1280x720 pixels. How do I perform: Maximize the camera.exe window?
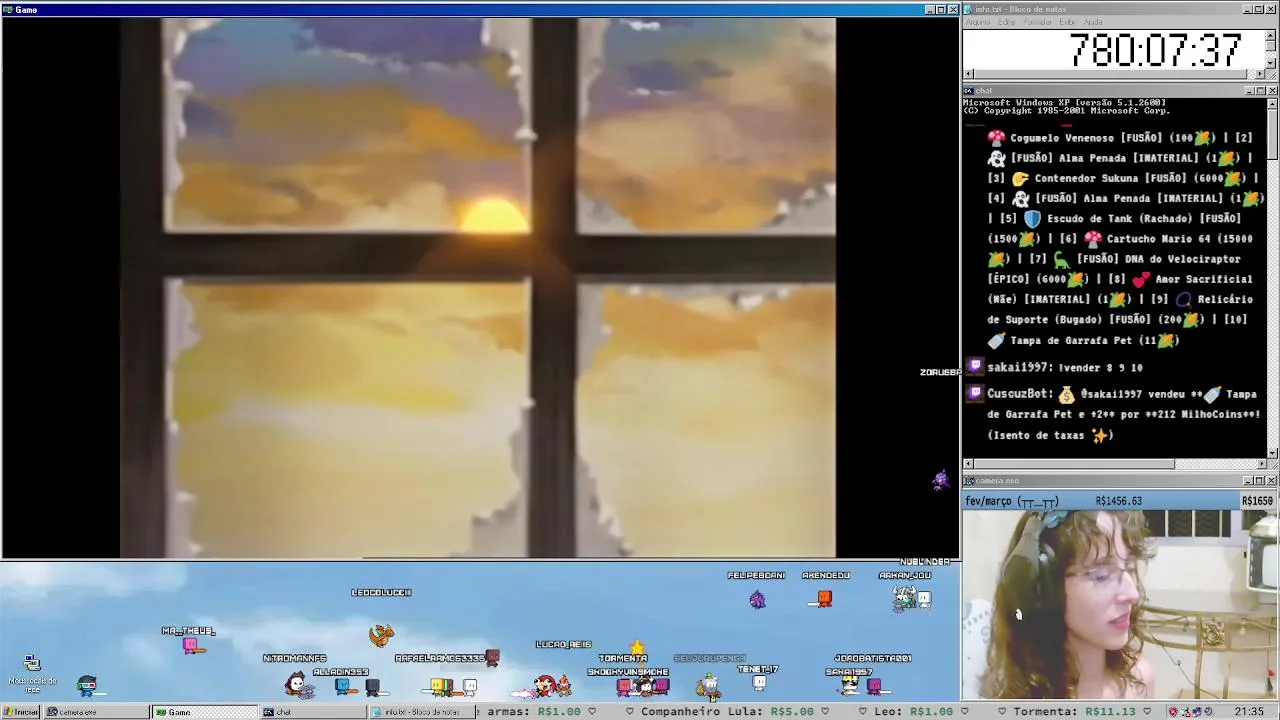point(1259,481)
